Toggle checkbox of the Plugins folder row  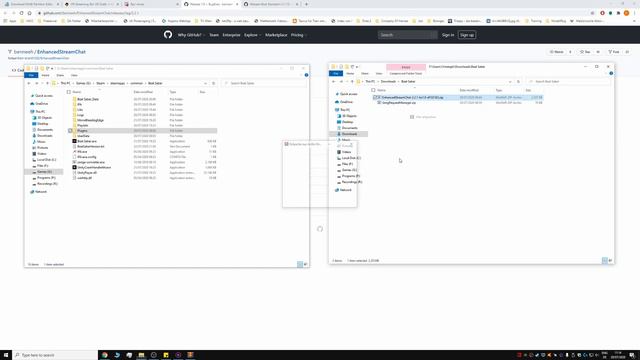70,131
